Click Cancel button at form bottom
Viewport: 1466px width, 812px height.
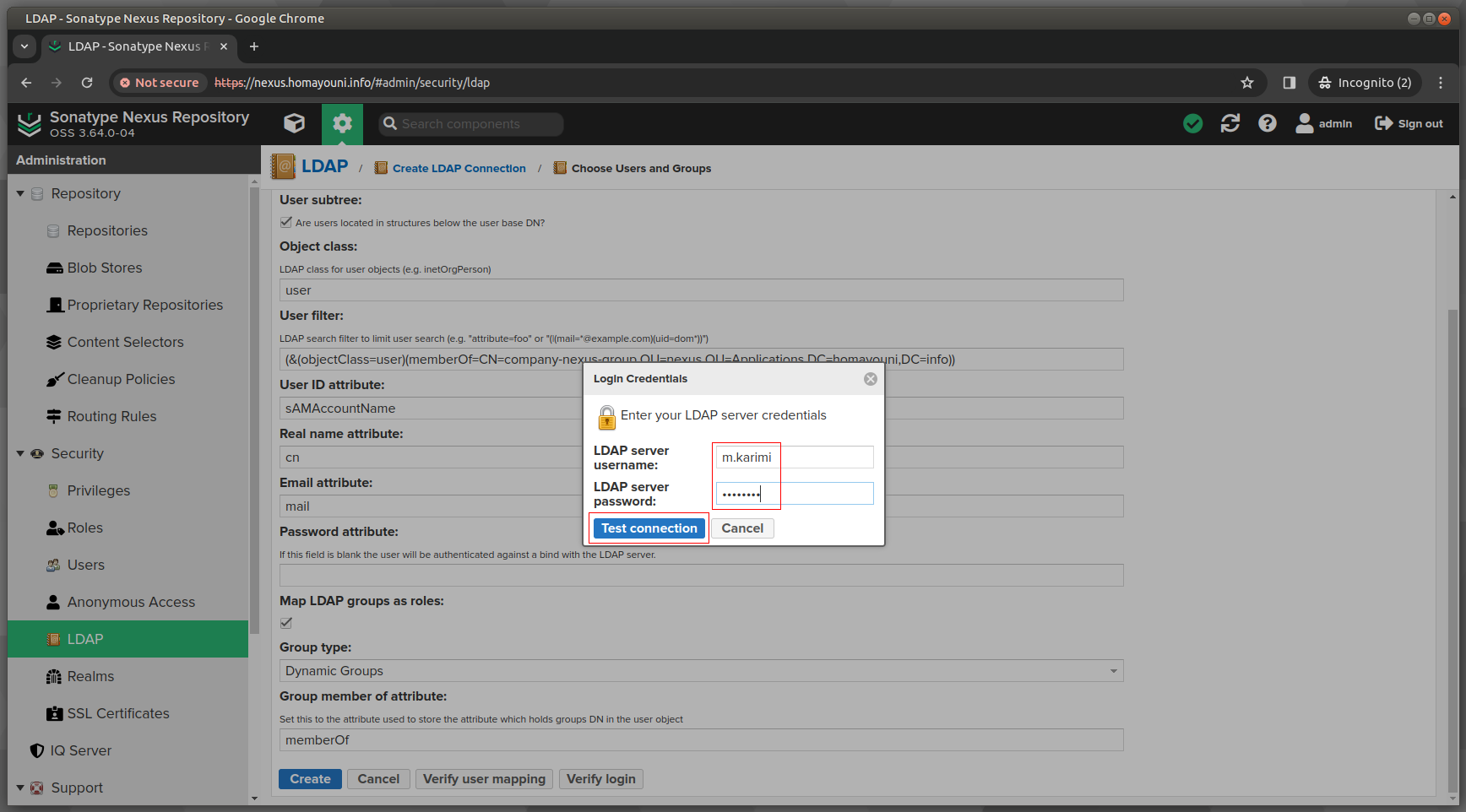click(378, 779)
